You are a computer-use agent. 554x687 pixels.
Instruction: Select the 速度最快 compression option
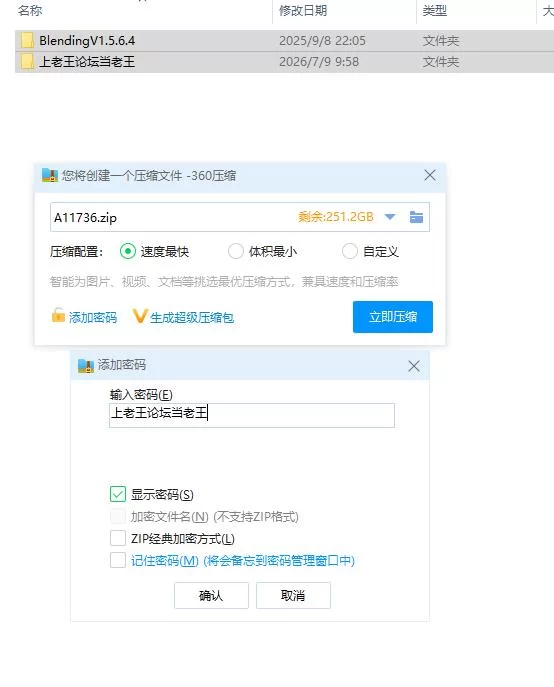tap(128, 251)
